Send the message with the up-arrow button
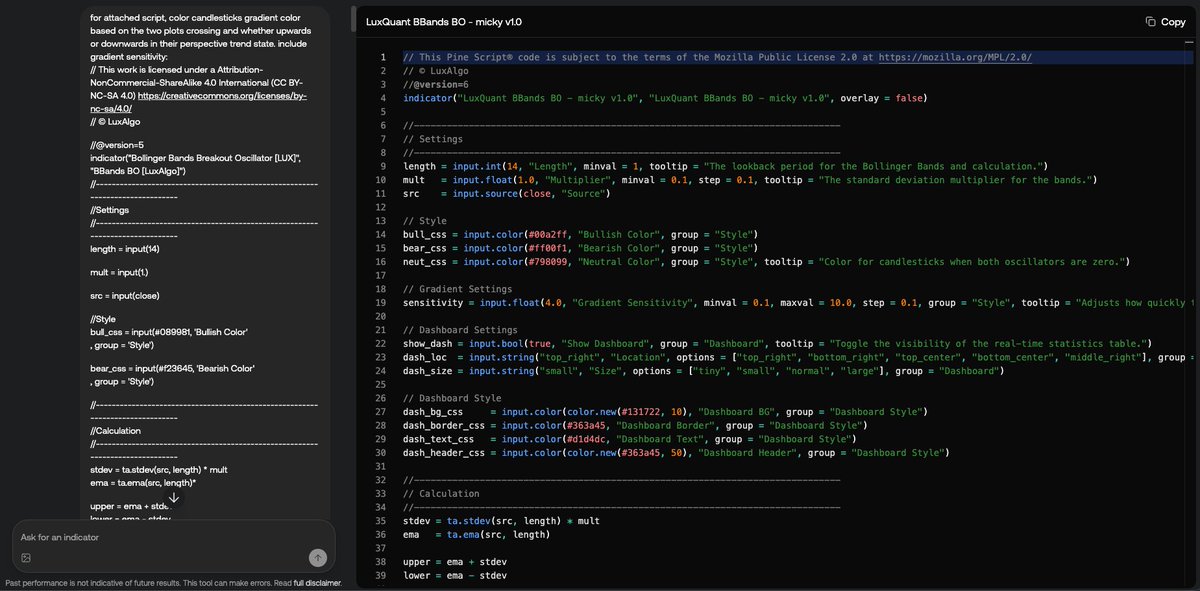Screen dimensions: 1200x591 click(x=318, y=558)
